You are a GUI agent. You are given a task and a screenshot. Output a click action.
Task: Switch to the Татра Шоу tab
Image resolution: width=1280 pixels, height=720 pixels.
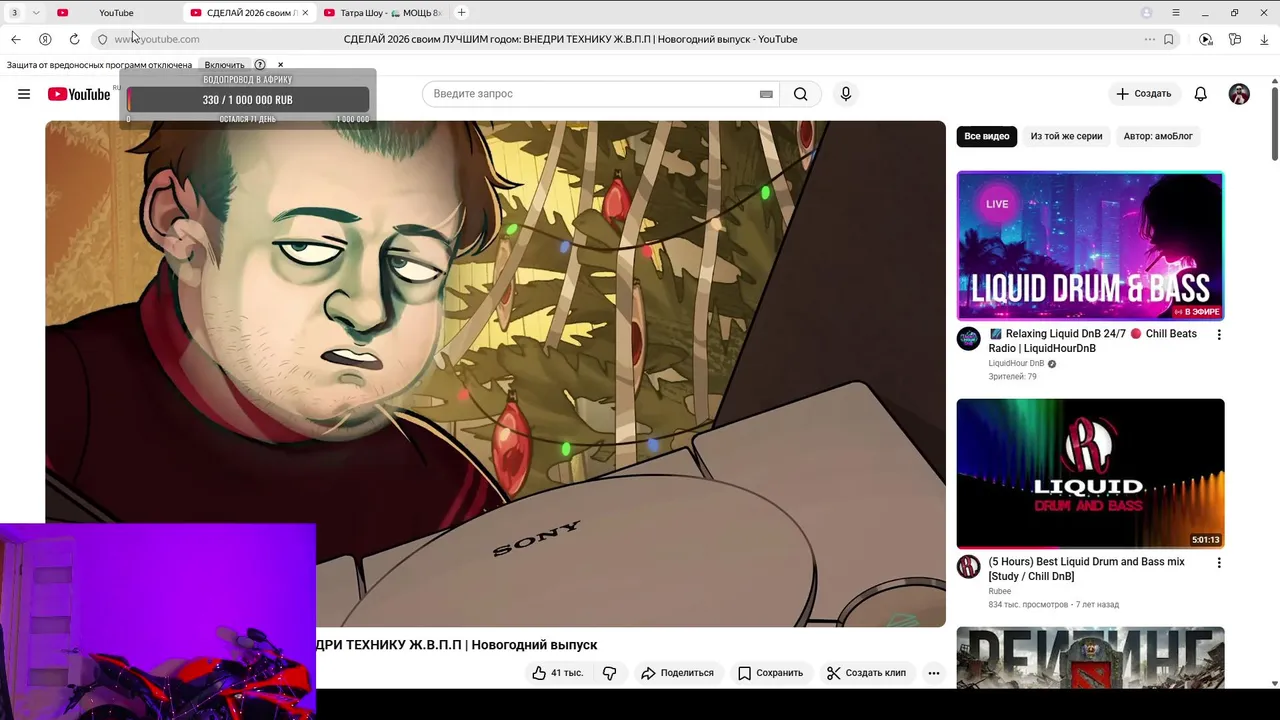383,13
